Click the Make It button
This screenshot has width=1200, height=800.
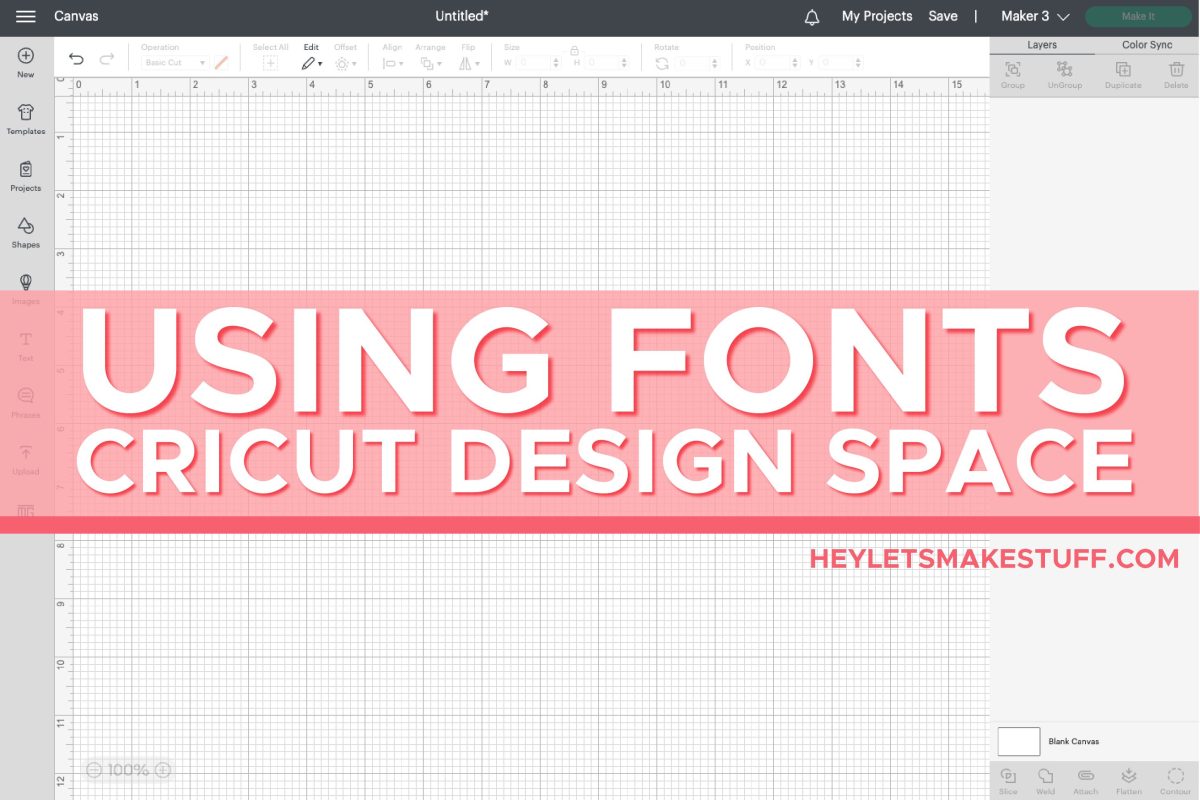pyautogui.click(x=1138, y=17)
